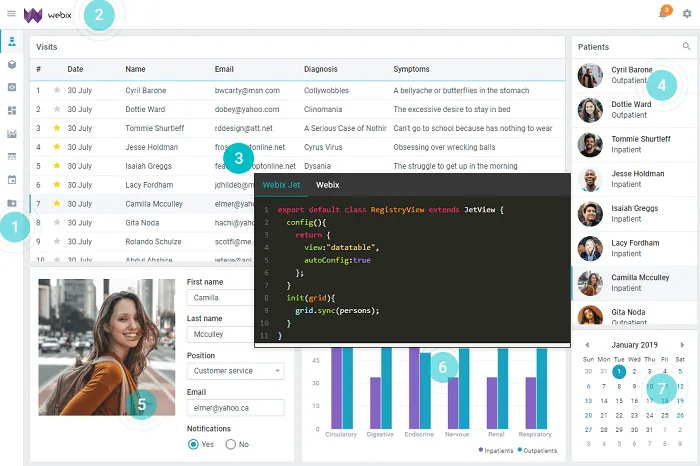Select the Yes notifications radio button
The height and width of the screenshot is (466, 700).
[x=193, y=444]
